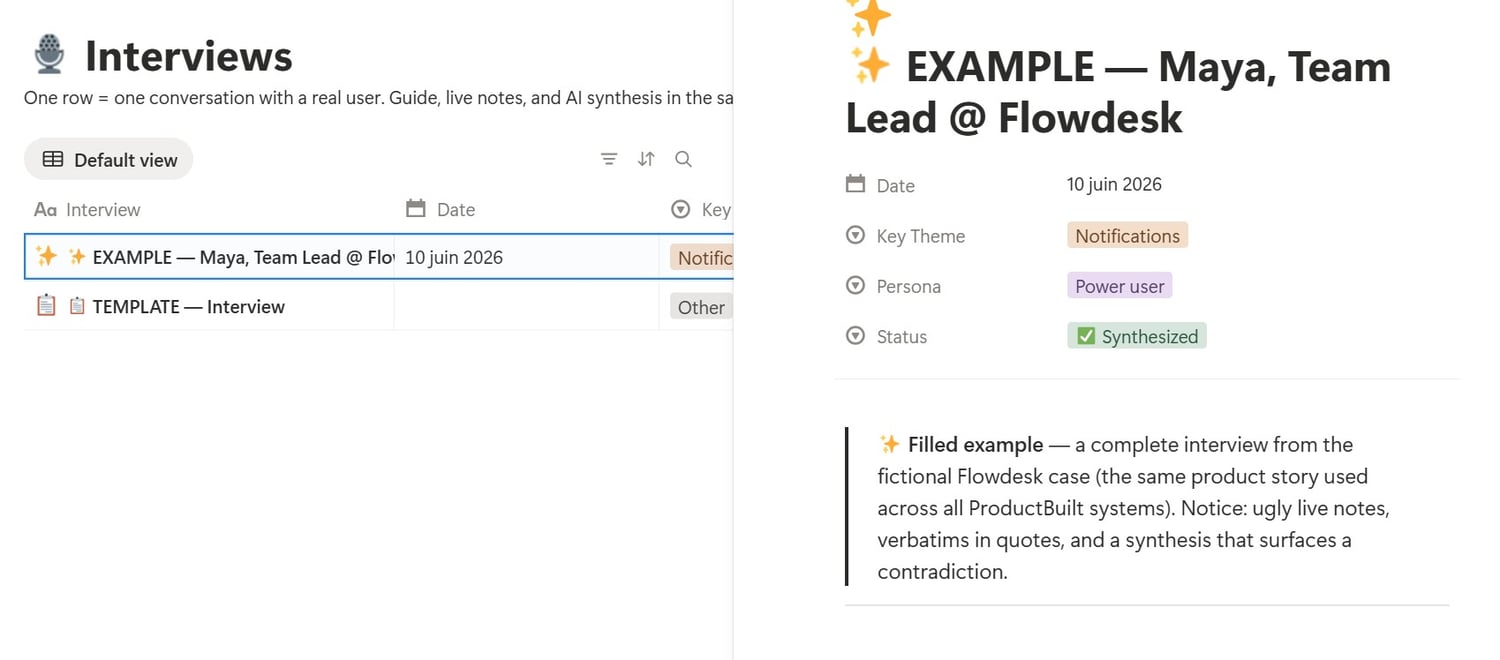
Task: Open the Synthesized Status select value
Action: pyautogui.click(x=1137, y=336)
